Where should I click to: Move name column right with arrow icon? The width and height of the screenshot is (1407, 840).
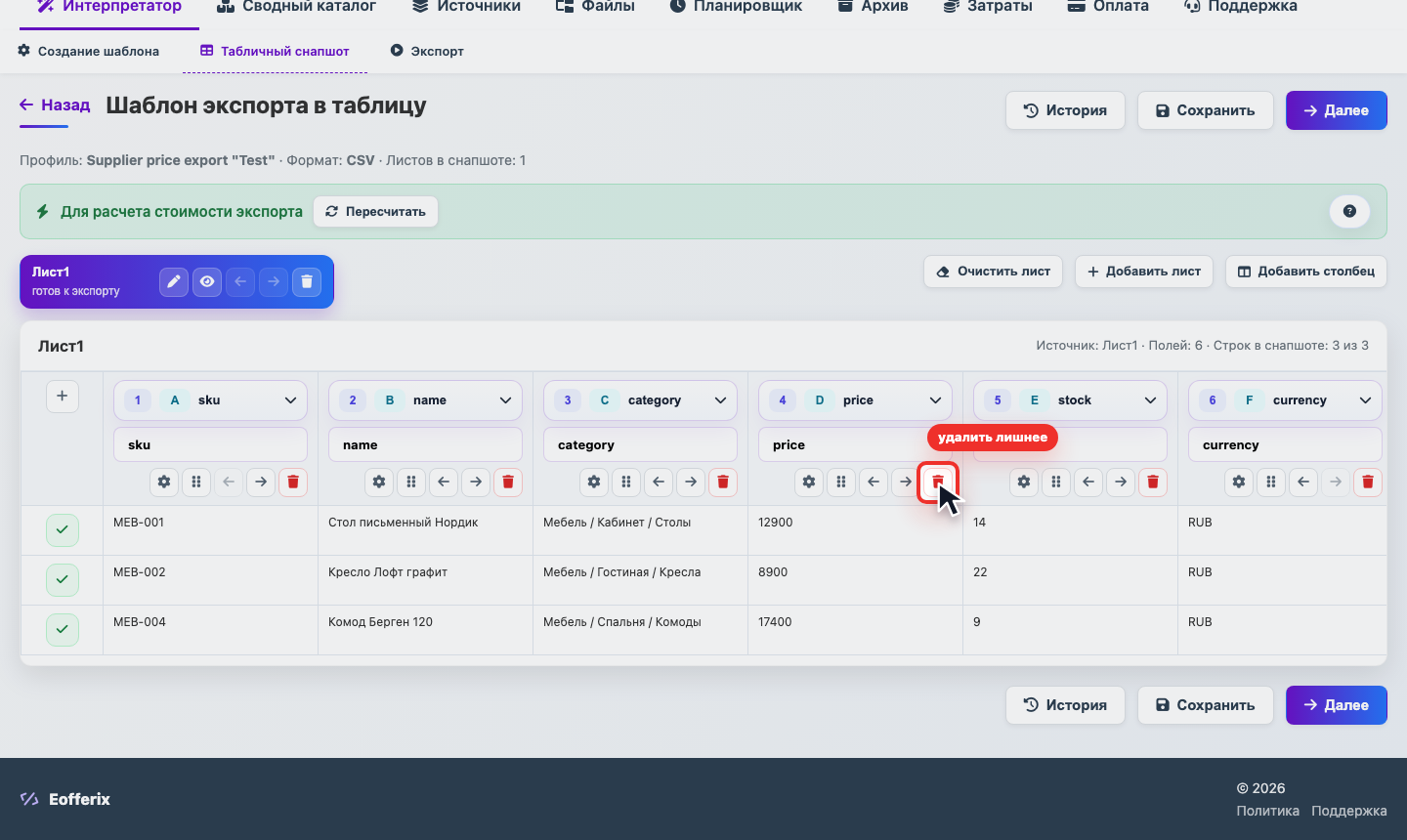point(476,482)
